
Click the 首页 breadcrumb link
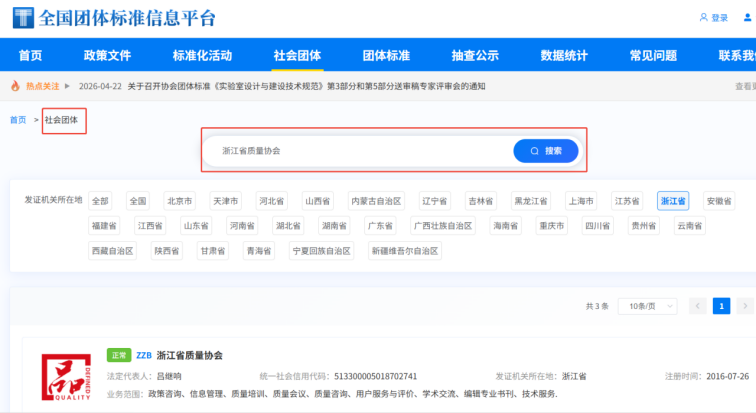(x=18, y=120)
